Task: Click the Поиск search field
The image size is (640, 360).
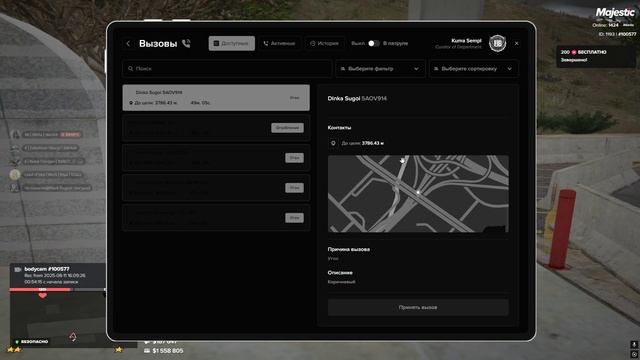Action: pyautogui.click(x=227, y=69)
